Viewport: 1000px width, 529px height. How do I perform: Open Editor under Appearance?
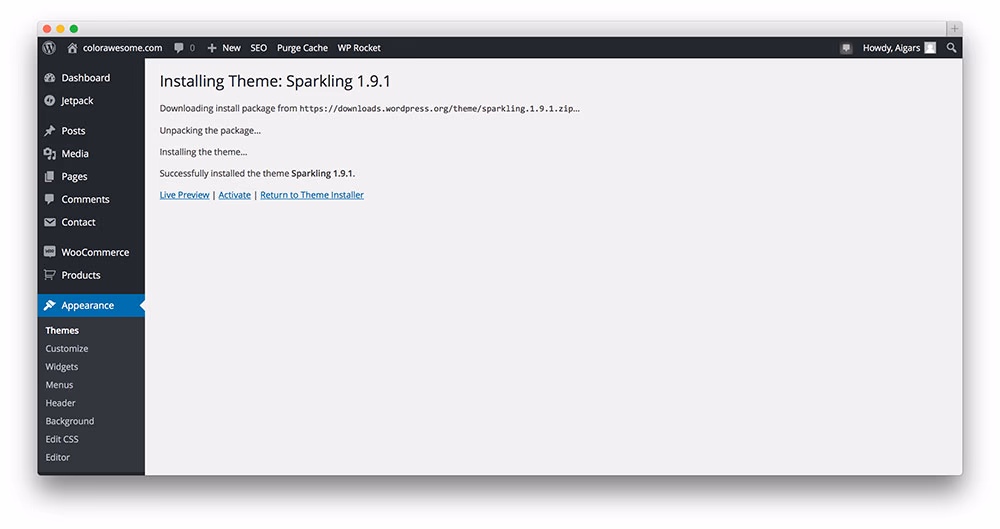click(57, 458)
